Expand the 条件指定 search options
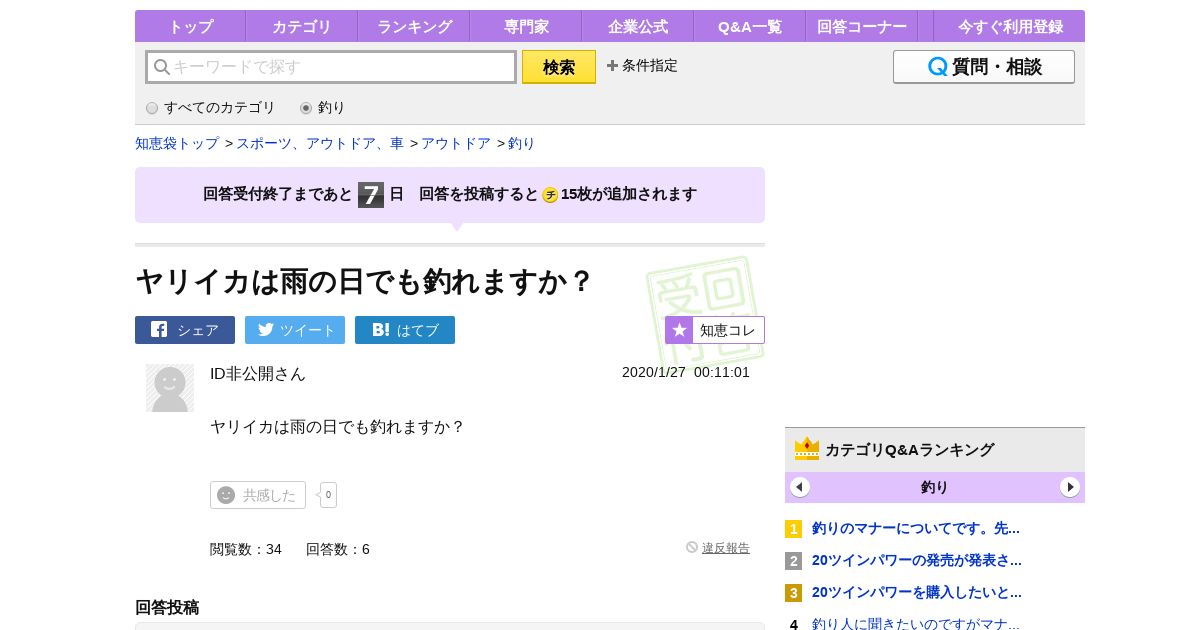 coord(642,66)
